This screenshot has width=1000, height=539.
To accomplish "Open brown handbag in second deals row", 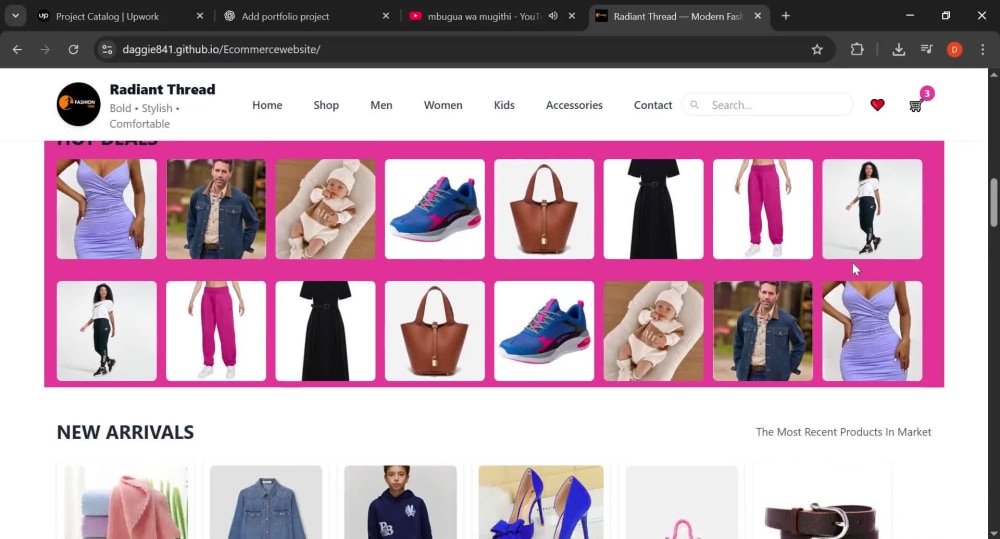I will click(434, 331).
